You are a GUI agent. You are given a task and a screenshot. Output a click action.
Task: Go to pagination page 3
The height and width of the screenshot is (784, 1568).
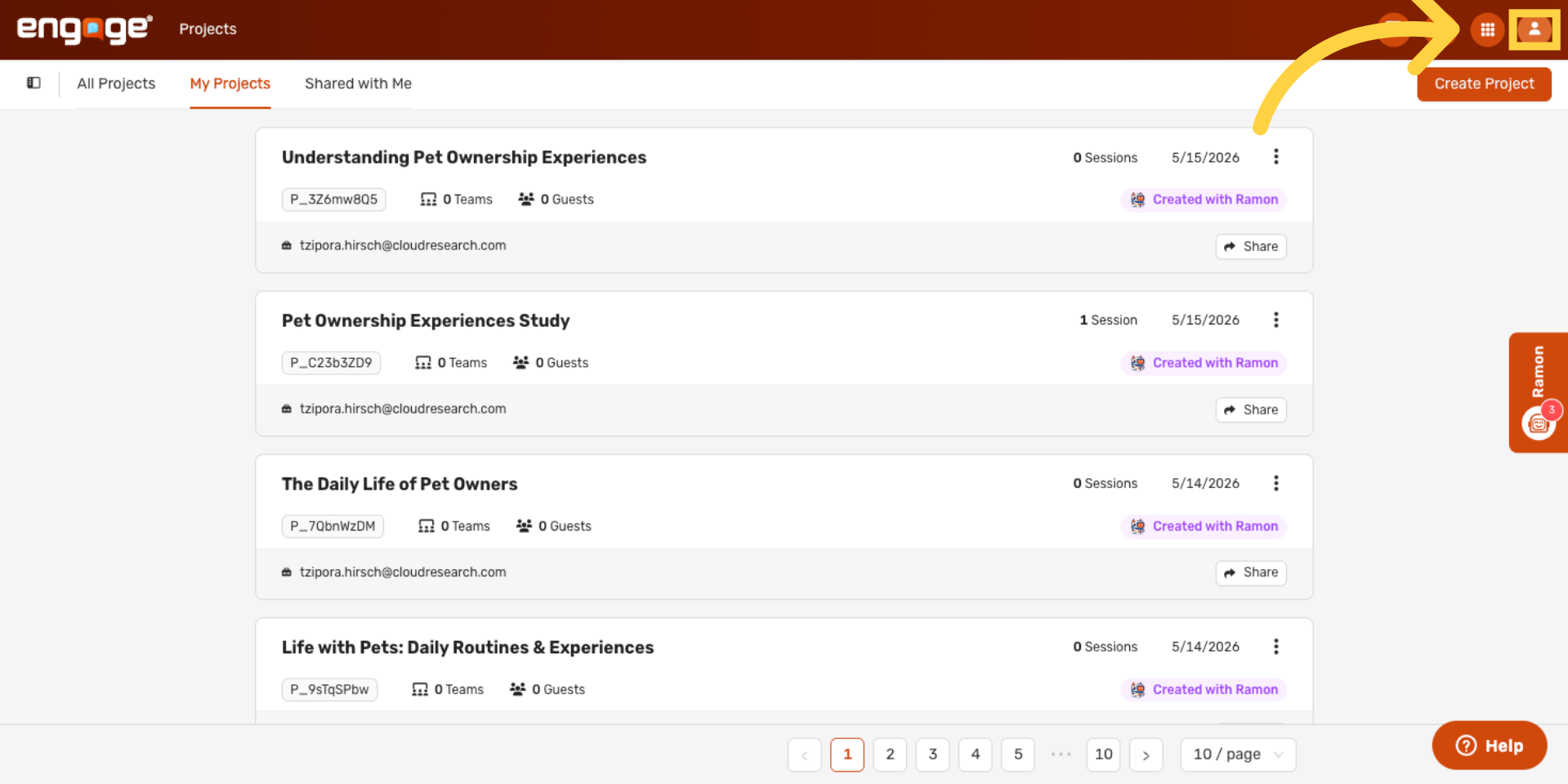point(932,755)
